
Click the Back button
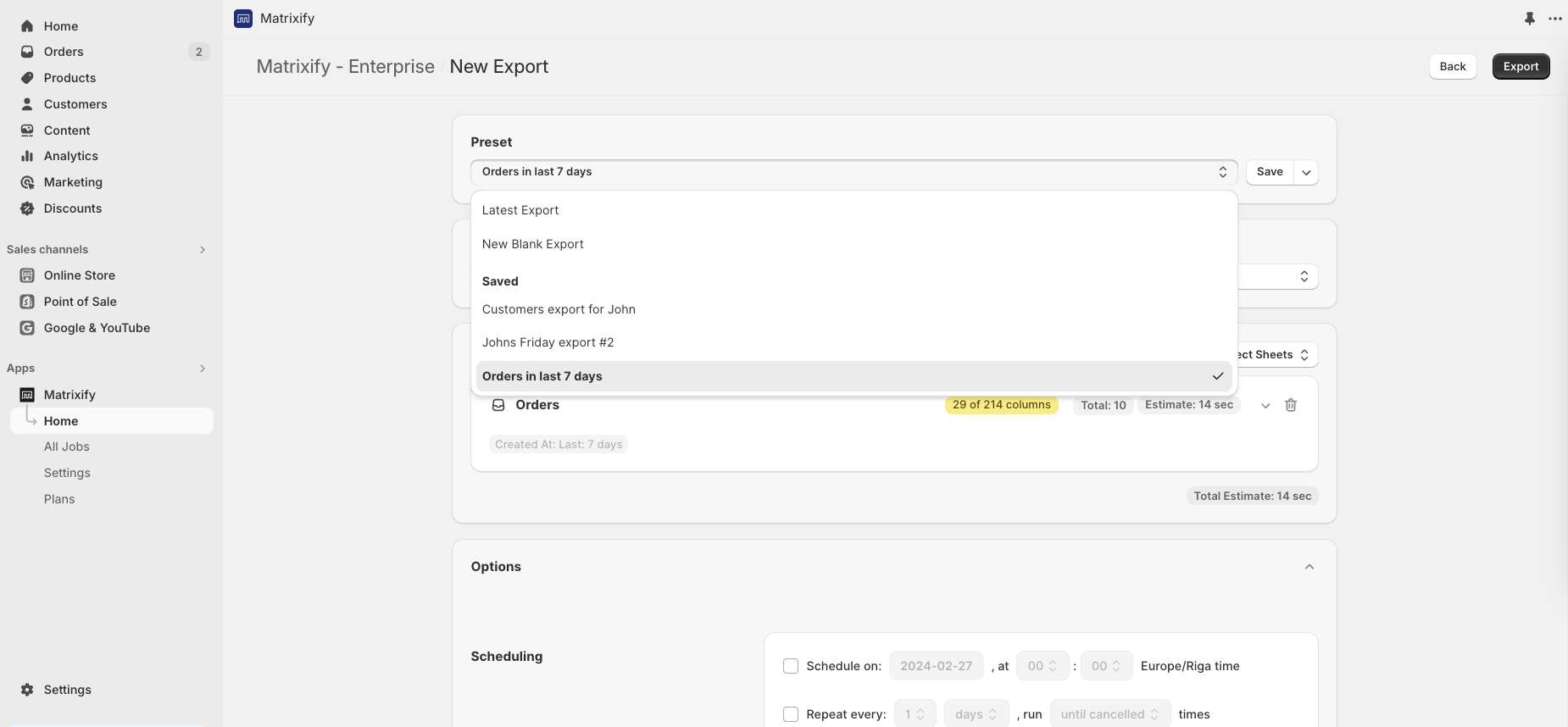[1452, 67]
